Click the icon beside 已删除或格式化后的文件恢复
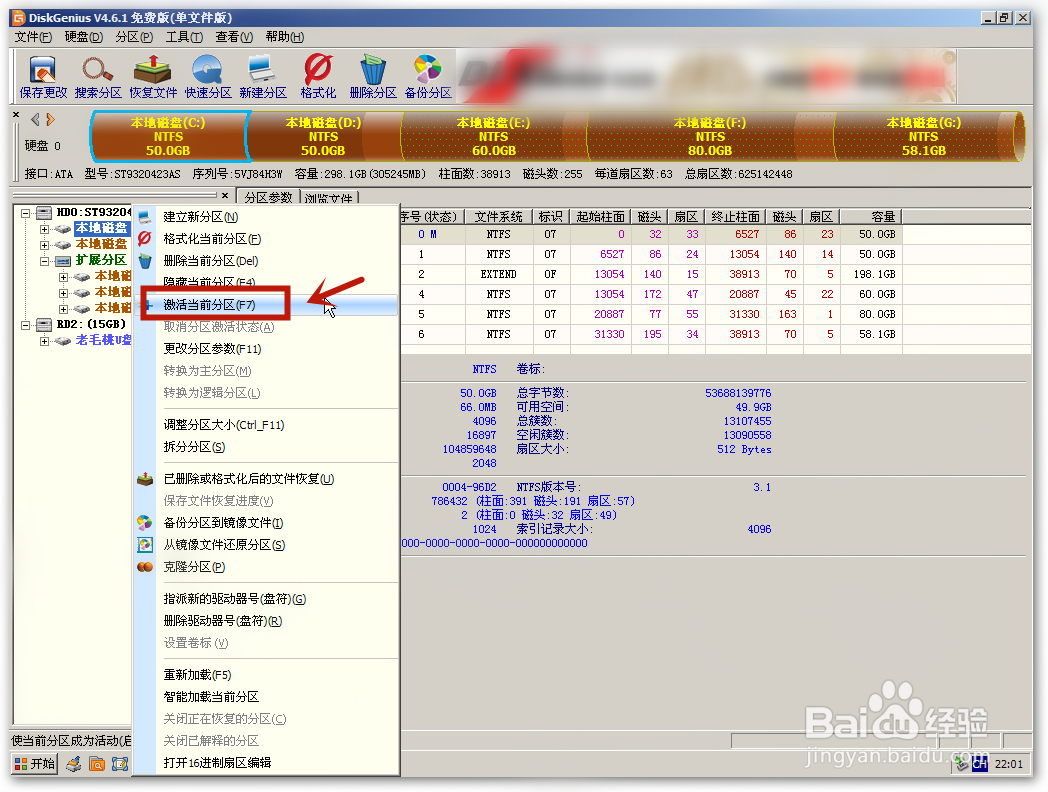The width and height of the screenshot is (1048, 792). click(x=145, y=479)
